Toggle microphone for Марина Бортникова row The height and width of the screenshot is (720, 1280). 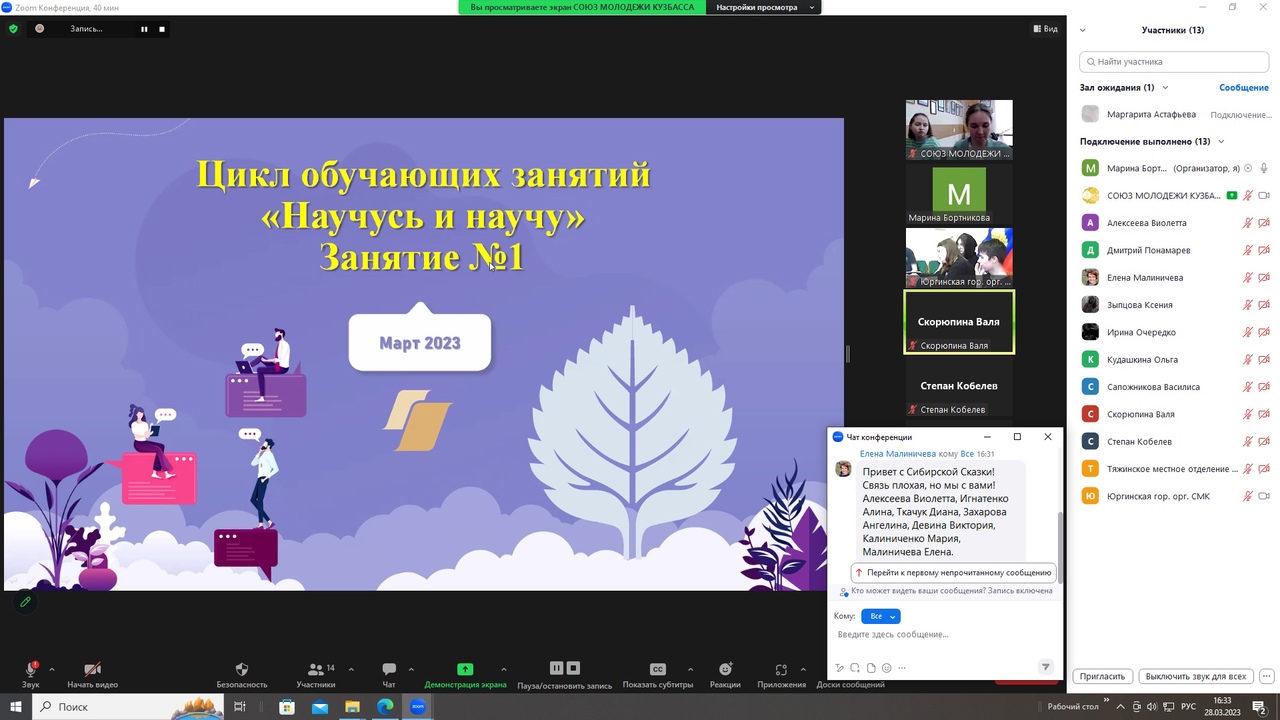pos(1264,169)
